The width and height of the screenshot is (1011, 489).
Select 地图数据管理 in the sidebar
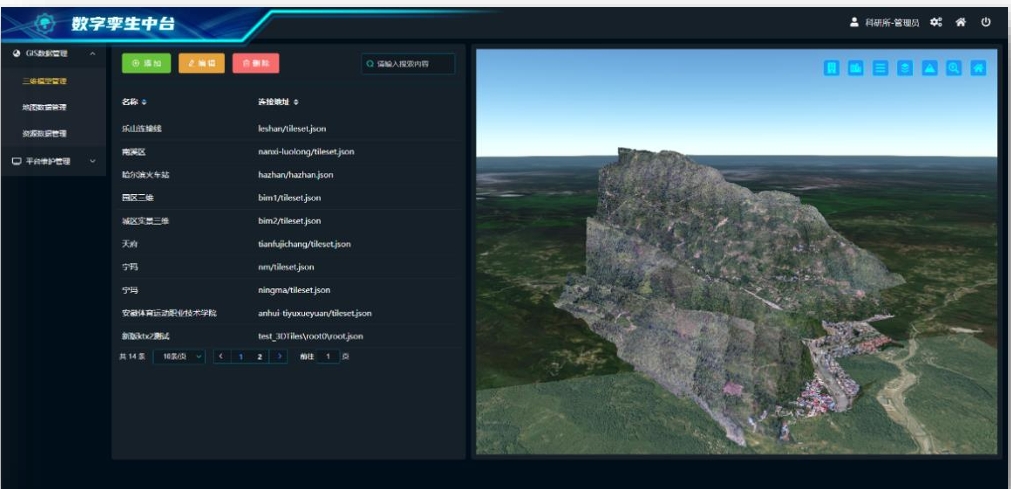[45, 107]
